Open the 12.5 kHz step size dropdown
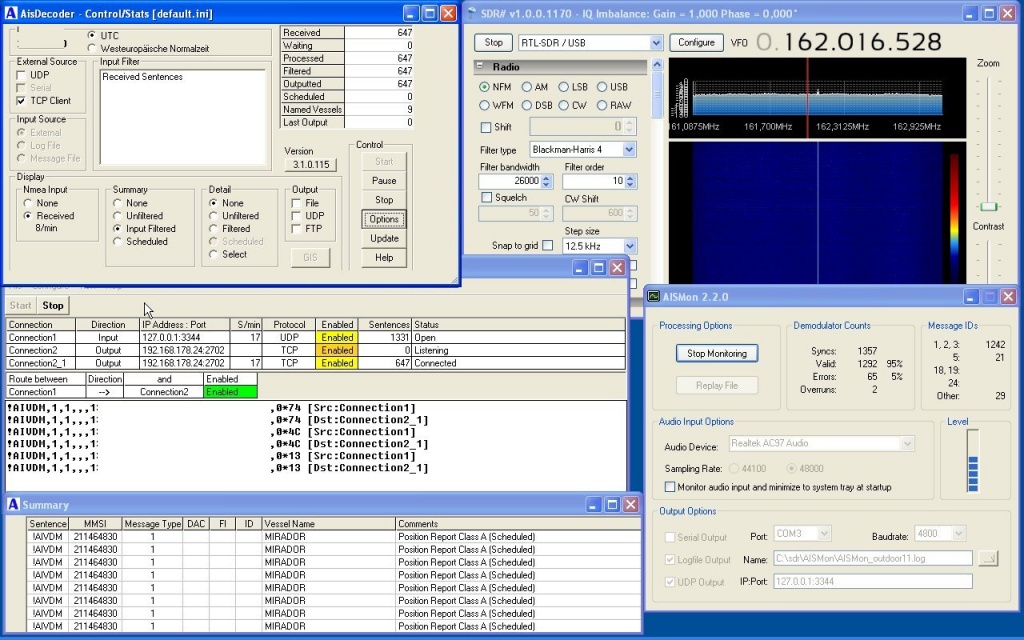 point(629,245)
